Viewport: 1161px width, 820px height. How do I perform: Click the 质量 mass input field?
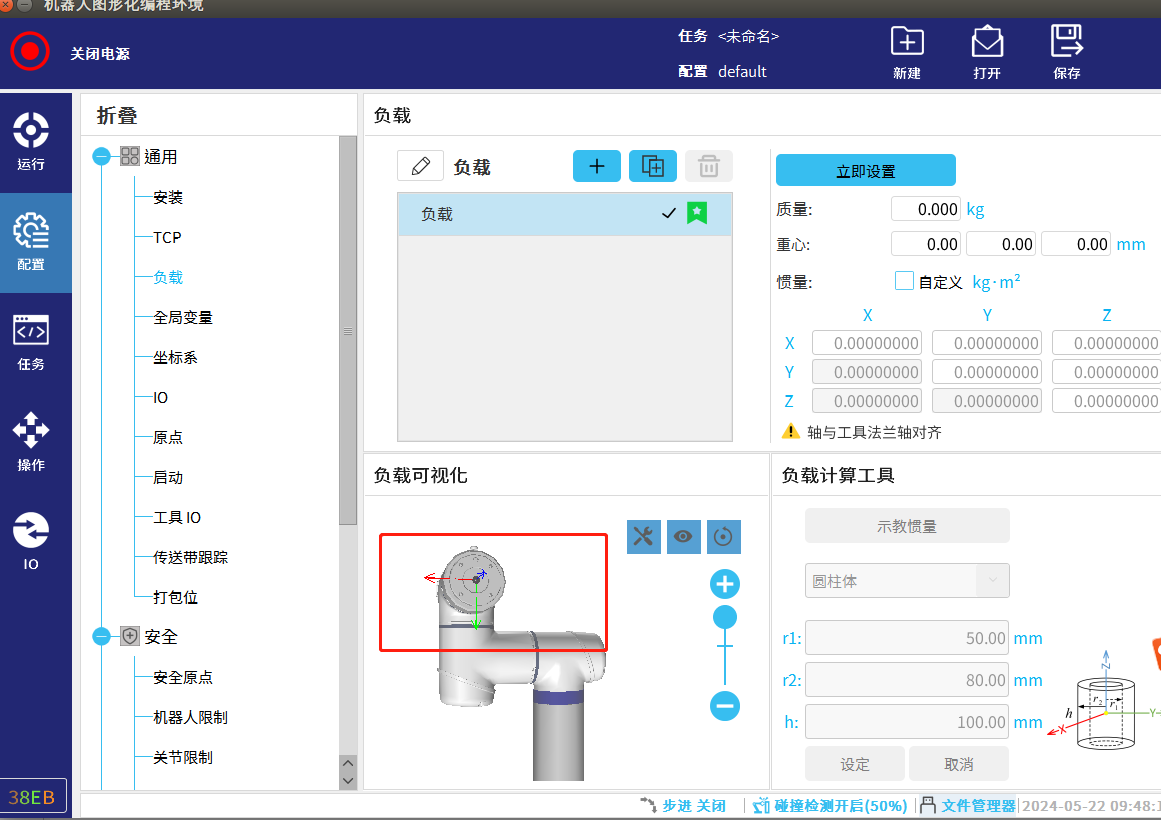926,209
